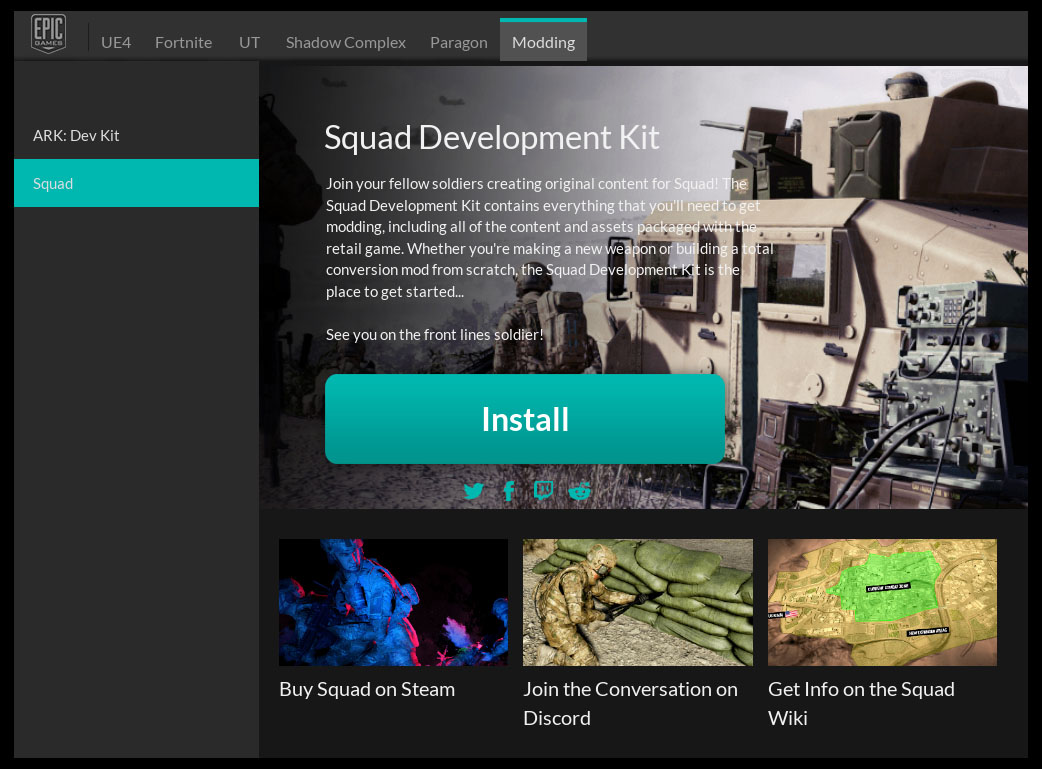Image resolution: width=1042 pixels, height=769 pixels.
Task: Click the 'Squad Development Kit' heading
Action: pos(492,138)
